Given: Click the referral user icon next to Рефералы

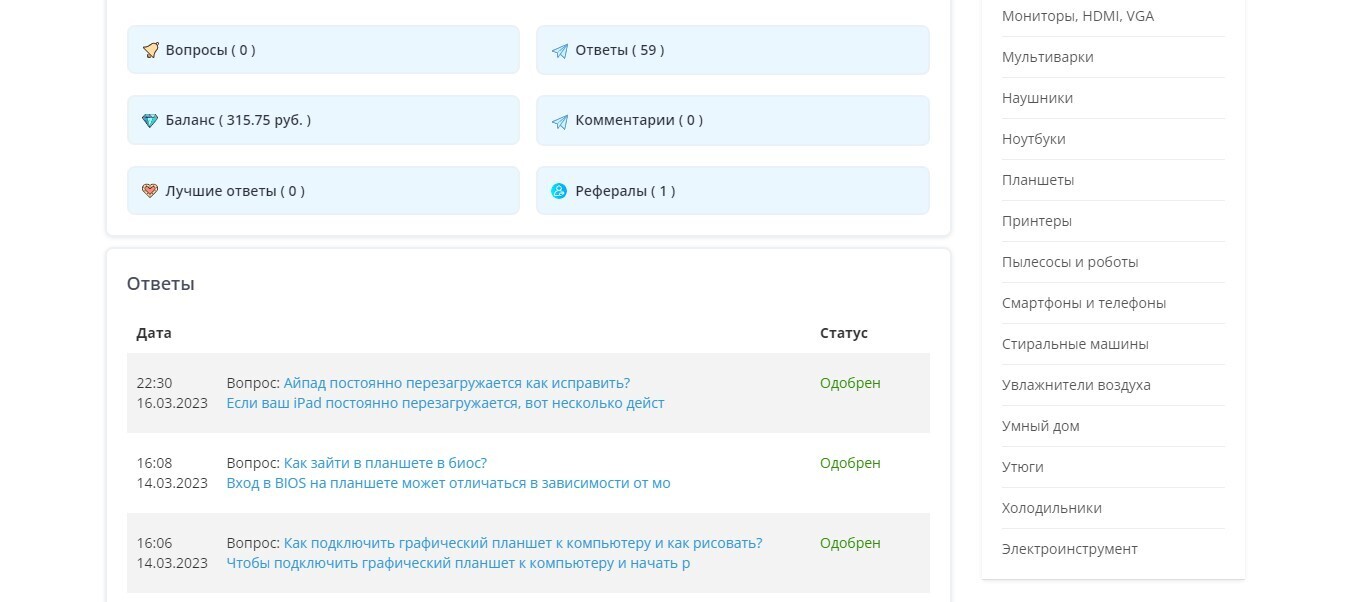Looking at the screenshot, I should click(x=560, y=190).
